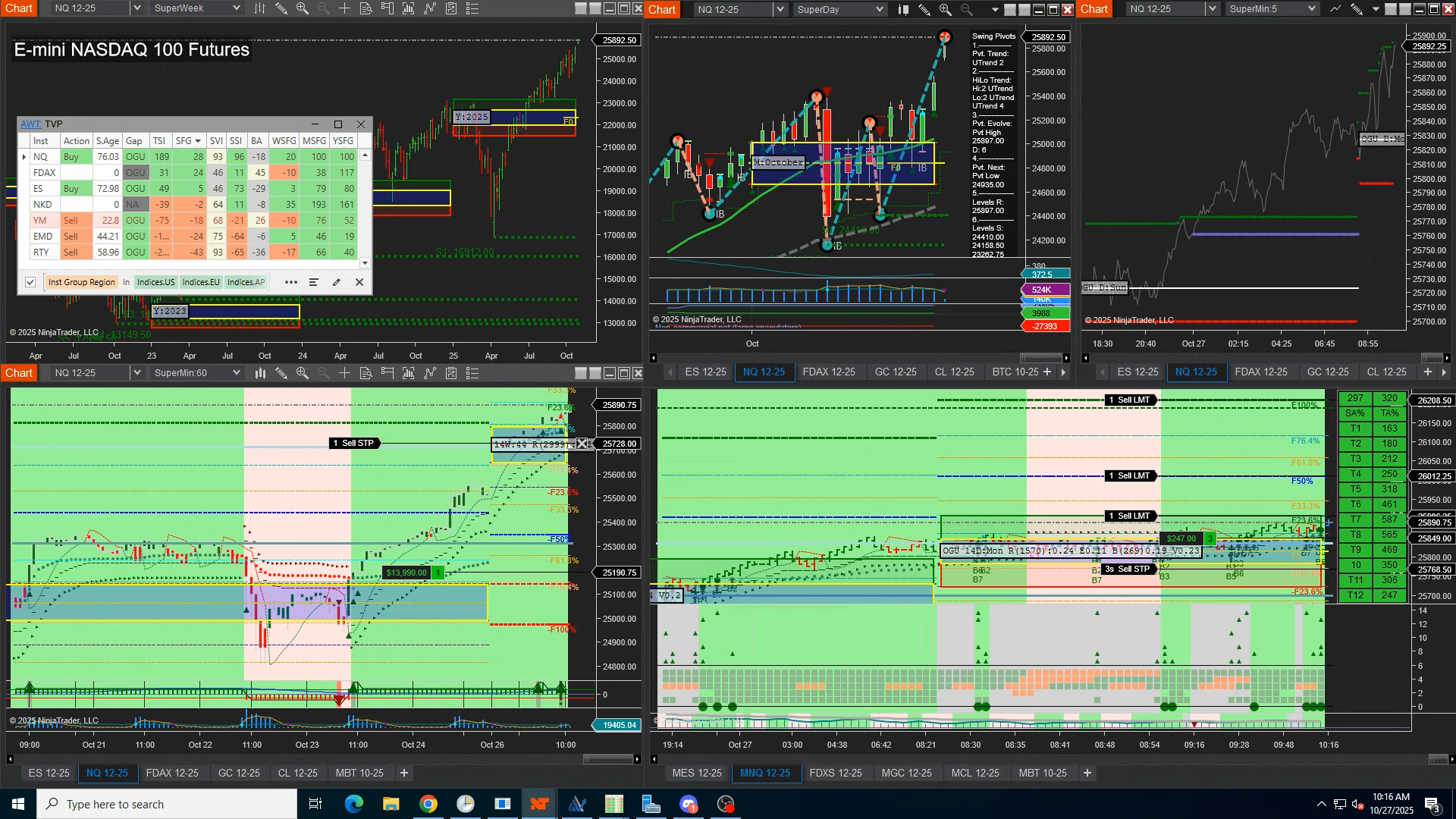Open data box icon in SuperWeek chart

tap(366, 9)
